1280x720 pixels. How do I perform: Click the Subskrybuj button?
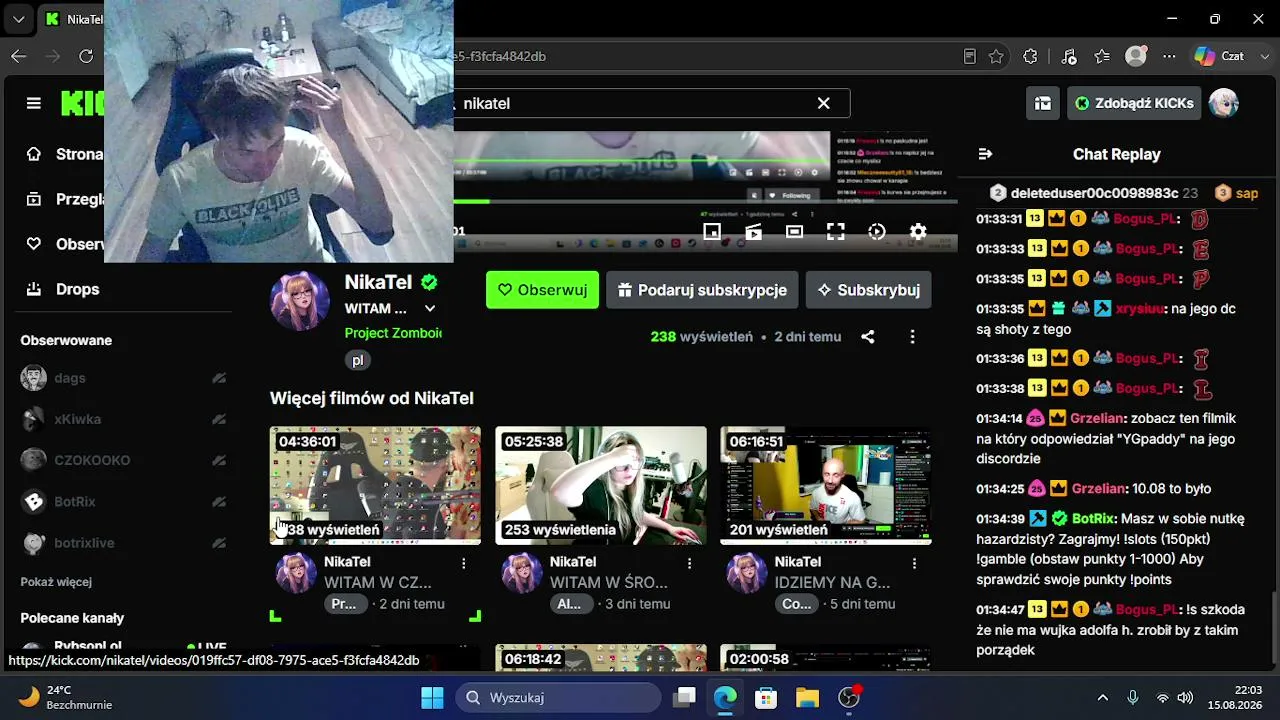[869, 290]
